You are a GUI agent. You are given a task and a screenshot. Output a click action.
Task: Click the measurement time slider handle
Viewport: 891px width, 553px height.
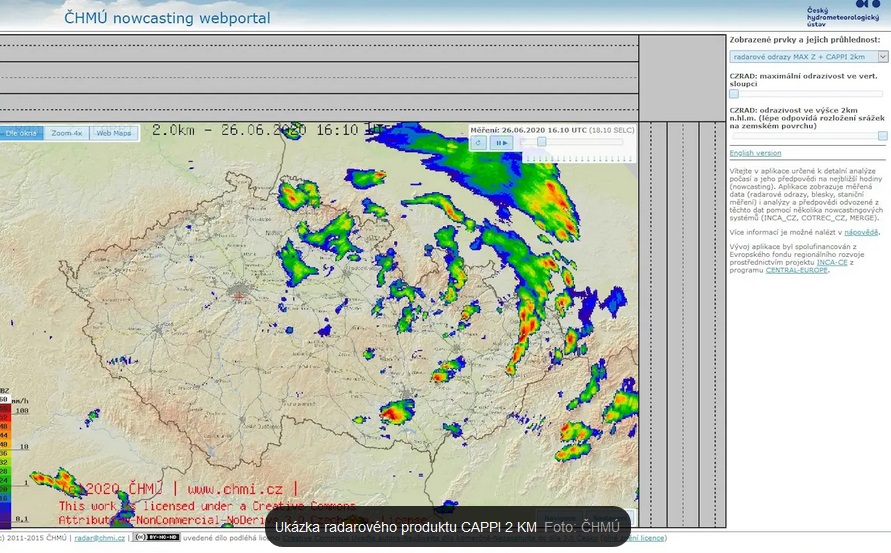(x=541, y=142)
